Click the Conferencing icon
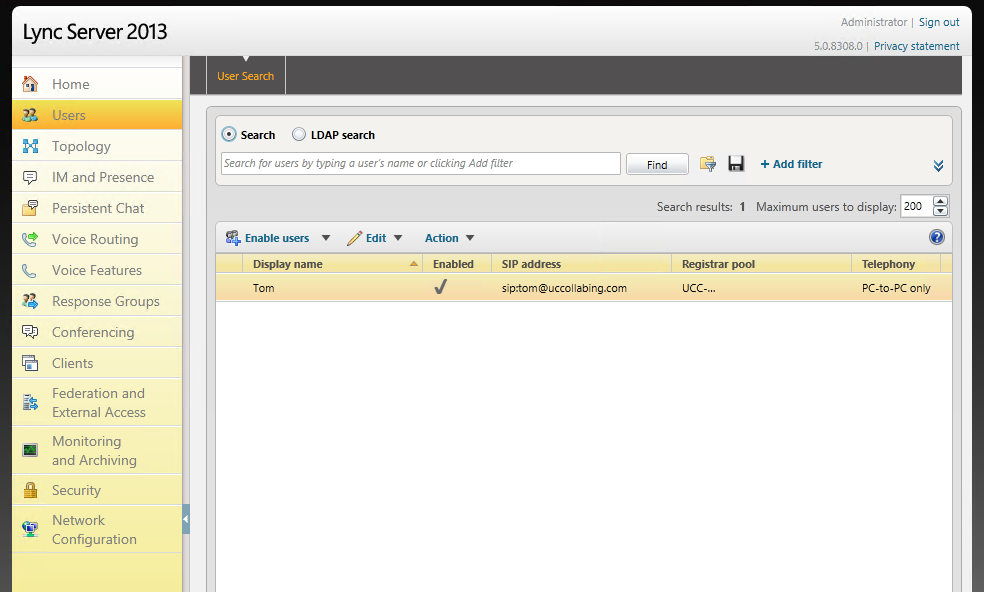984x602 pixels. [x=29, y=332]
